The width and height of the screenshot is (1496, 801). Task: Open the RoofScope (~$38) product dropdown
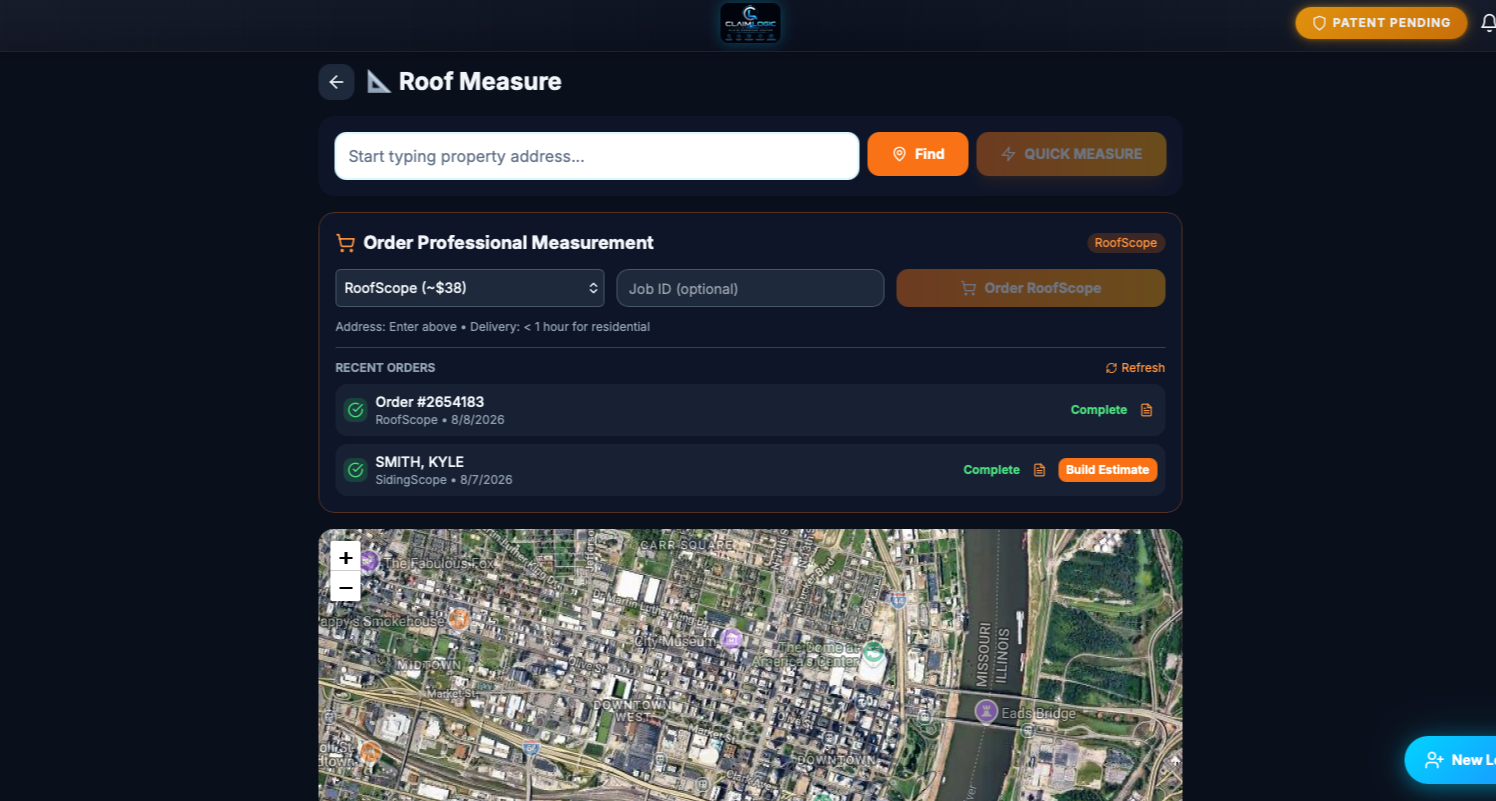click(x=470, y=288)
